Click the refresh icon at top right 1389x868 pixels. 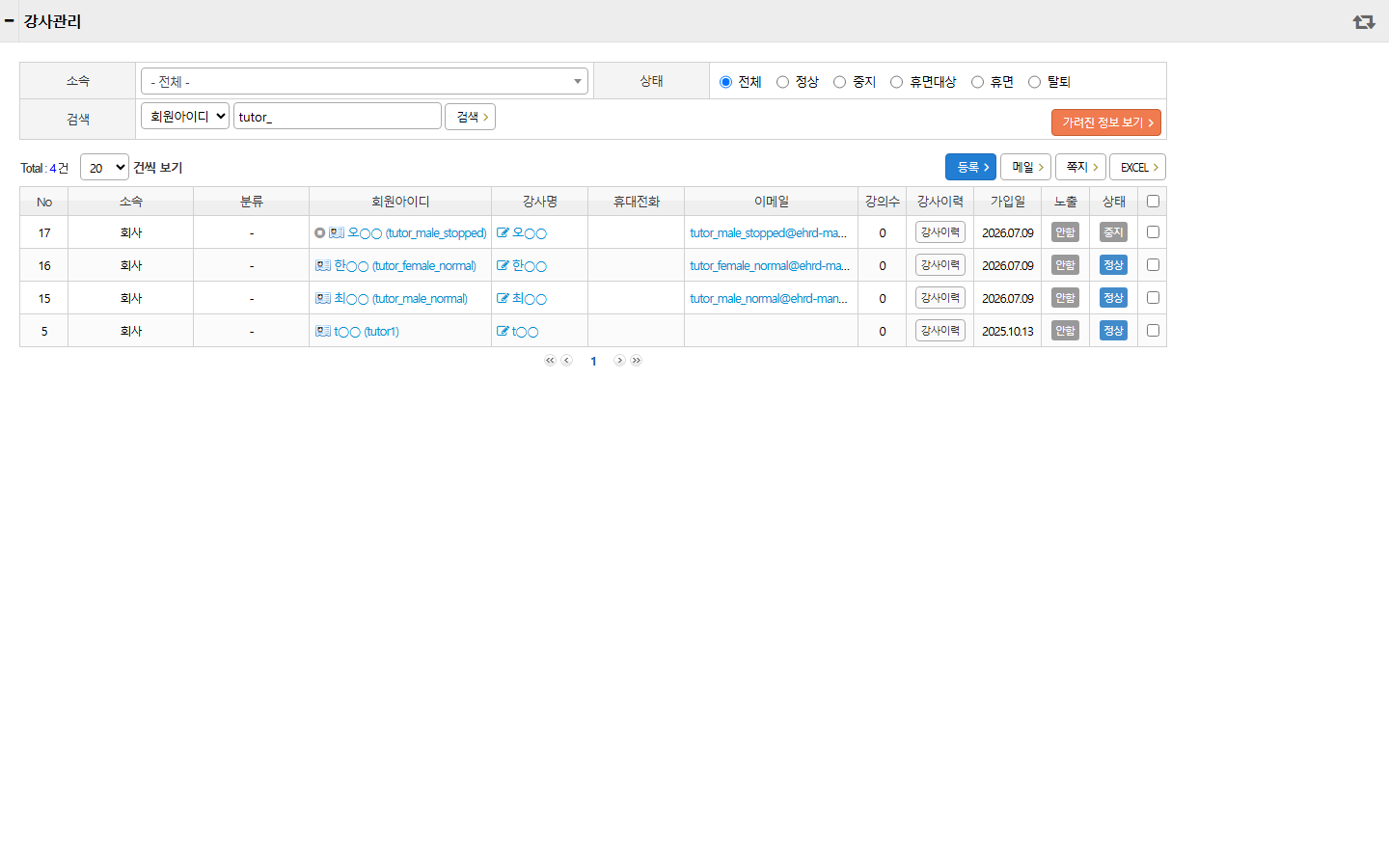pyautogui.click(x=1363, y=21)
